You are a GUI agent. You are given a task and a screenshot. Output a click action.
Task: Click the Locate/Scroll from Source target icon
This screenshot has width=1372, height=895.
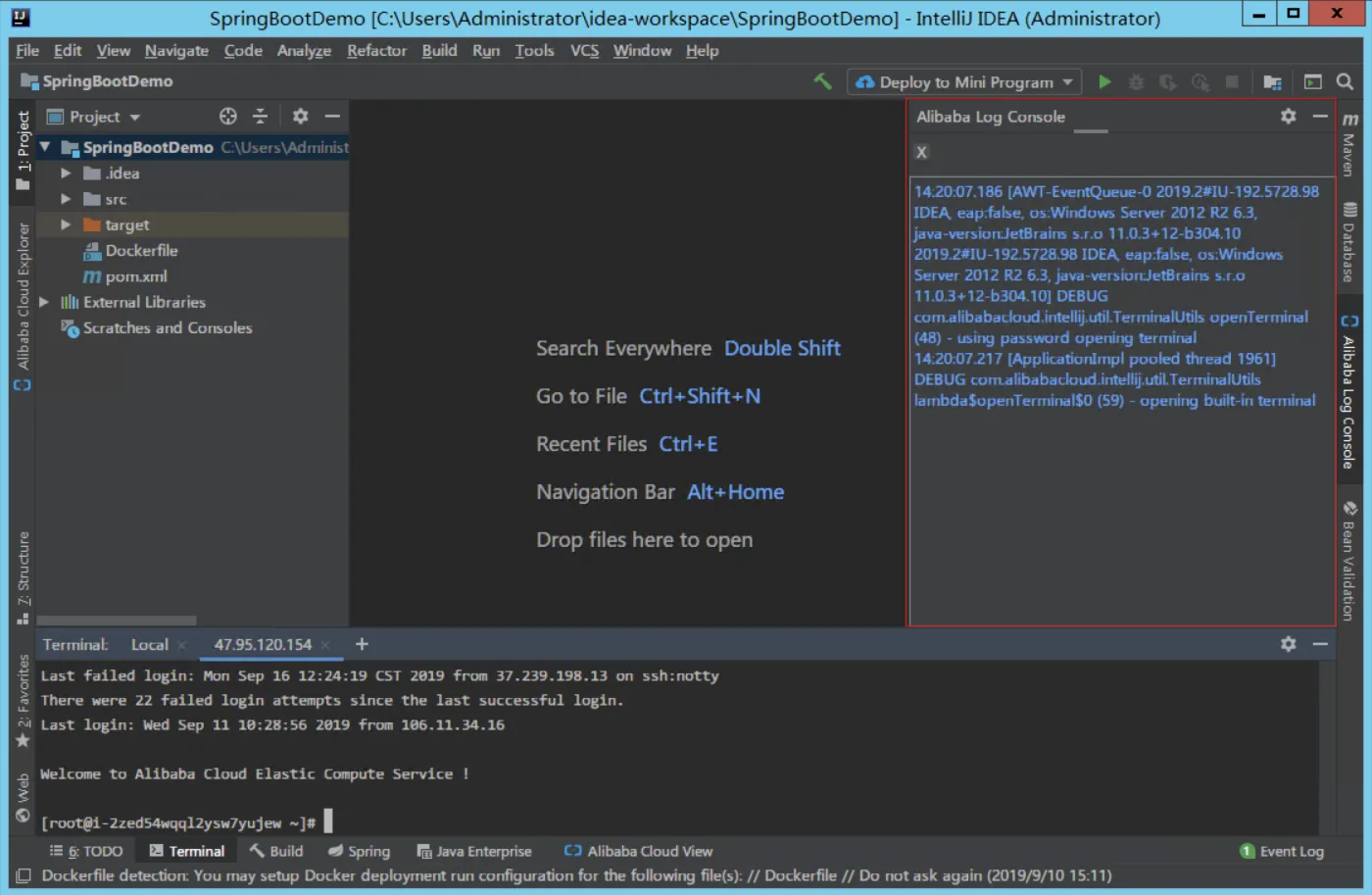(x=228, y=116)
